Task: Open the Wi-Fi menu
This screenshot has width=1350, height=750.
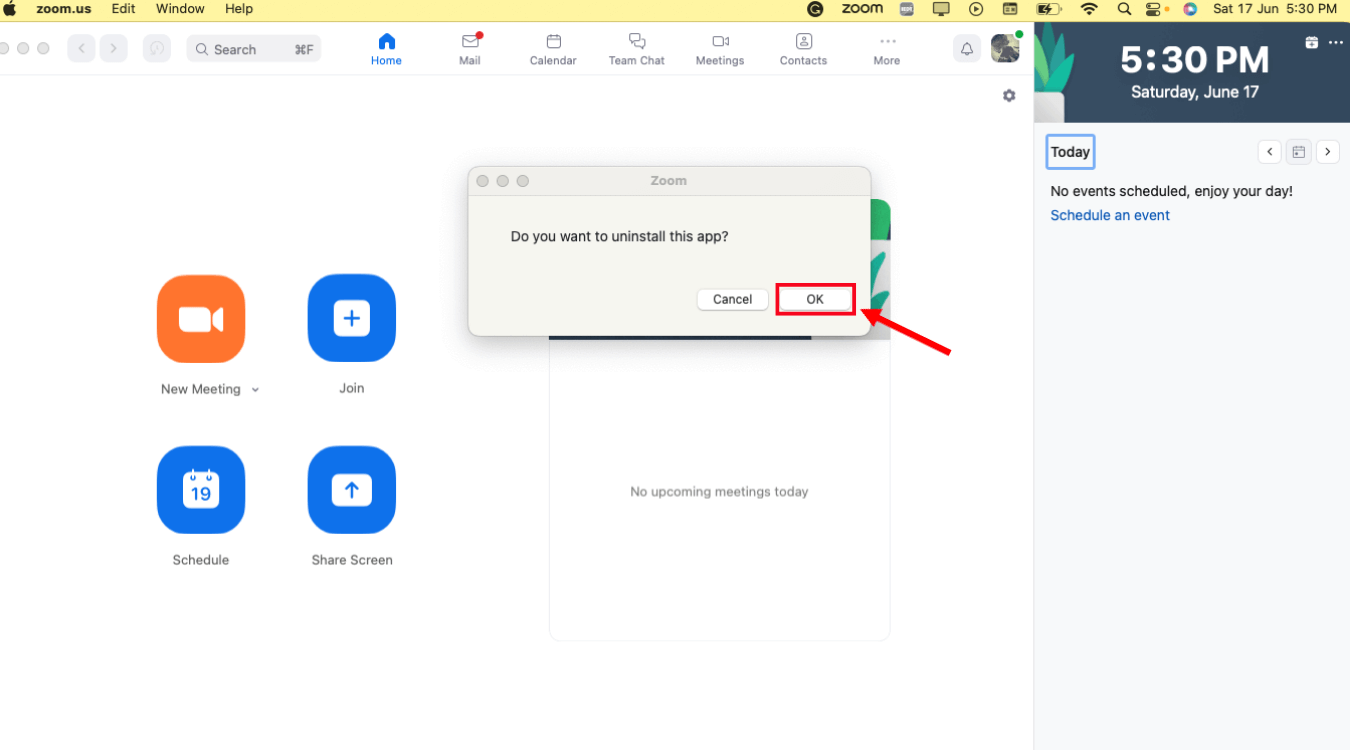Action: click(1090, 9)
